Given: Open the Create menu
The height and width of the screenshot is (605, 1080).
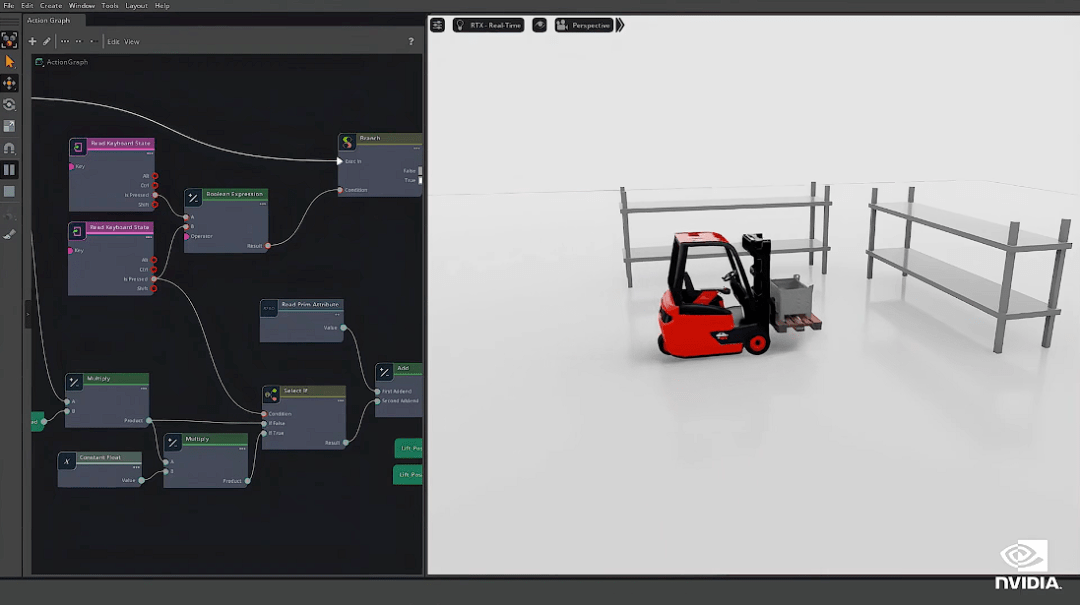Looking at the screenshot, I should pos(51,6).
